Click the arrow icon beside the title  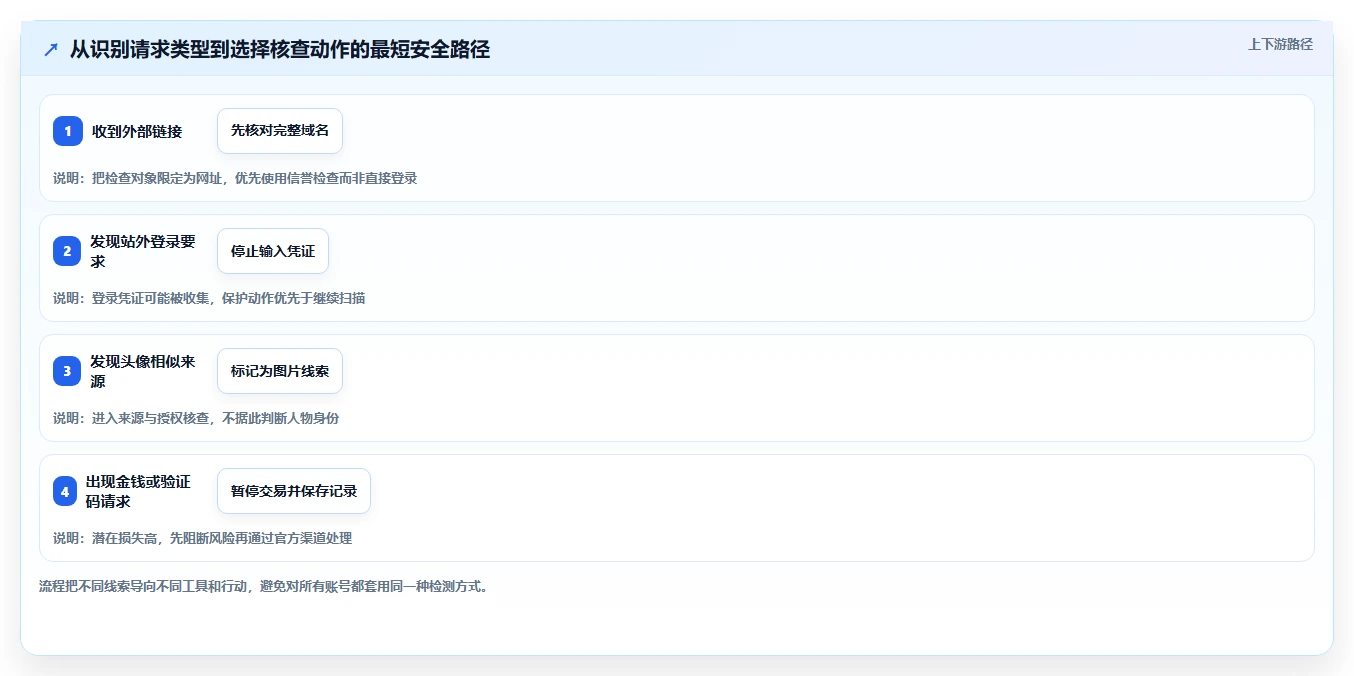[x=51, y=50]
